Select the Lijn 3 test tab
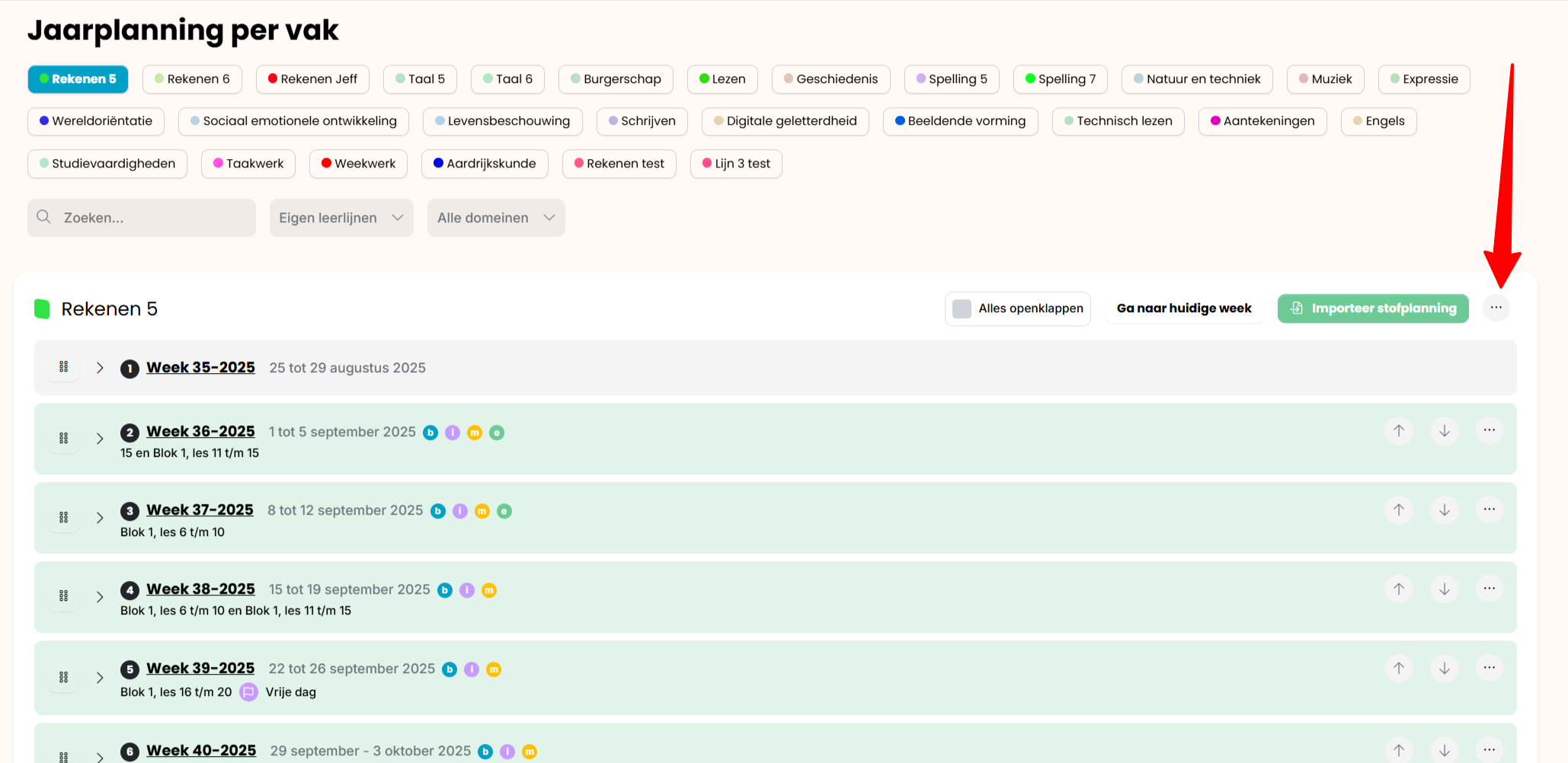Viewport: 1568px width, 763px height. pos(736,164)
